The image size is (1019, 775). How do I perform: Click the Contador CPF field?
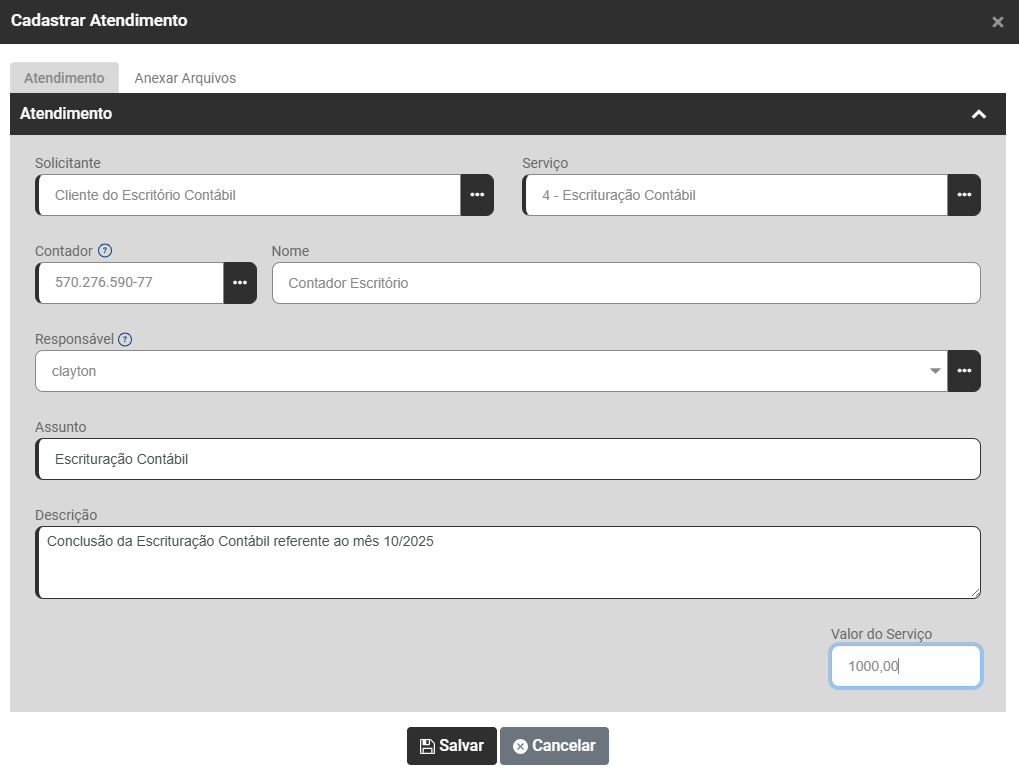[130, 283]
